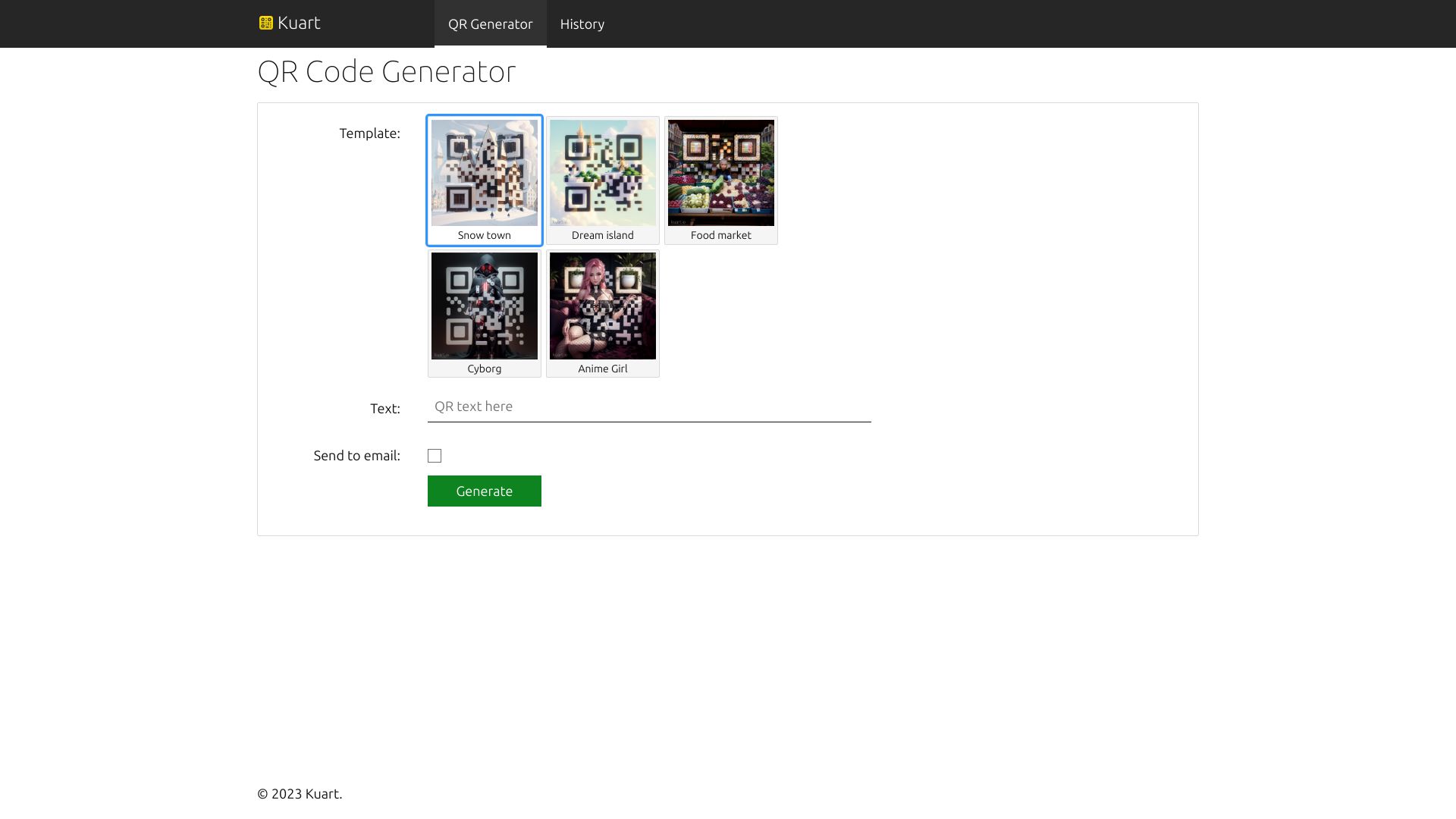
Task: Click the 2023 Kuart footer text
Action: 300,793
